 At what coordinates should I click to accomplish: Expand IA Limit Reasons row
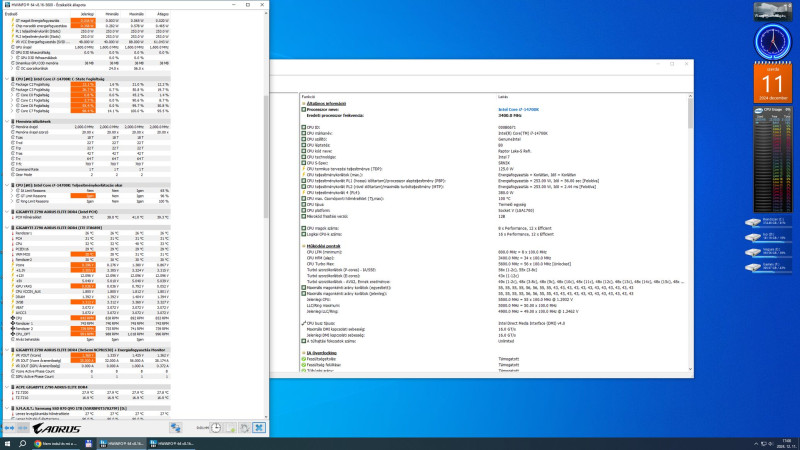click(x=12, y=190)
